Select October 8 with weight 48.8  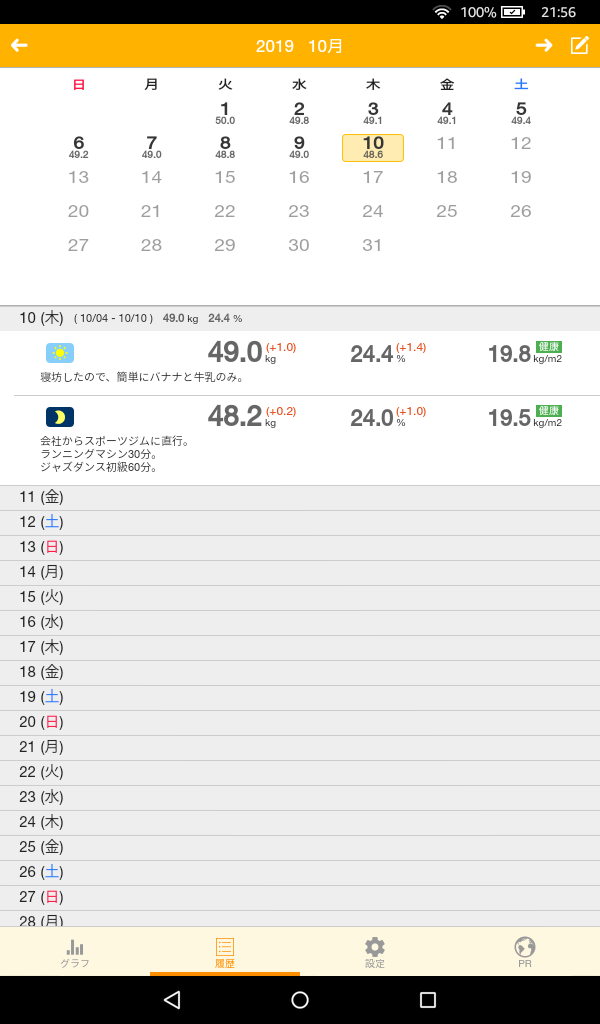225,147
